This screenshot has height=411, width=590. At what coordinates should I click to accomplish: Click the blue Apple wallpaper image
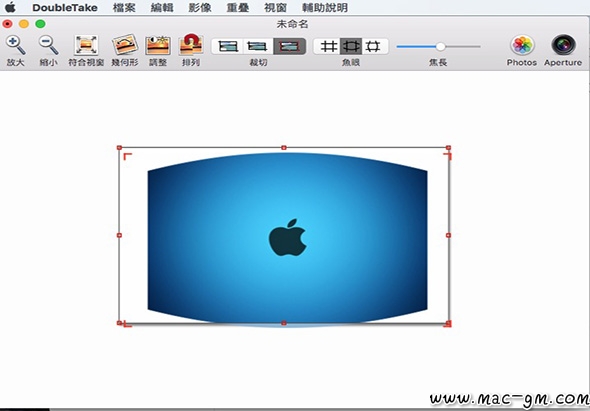coord(287,240)
